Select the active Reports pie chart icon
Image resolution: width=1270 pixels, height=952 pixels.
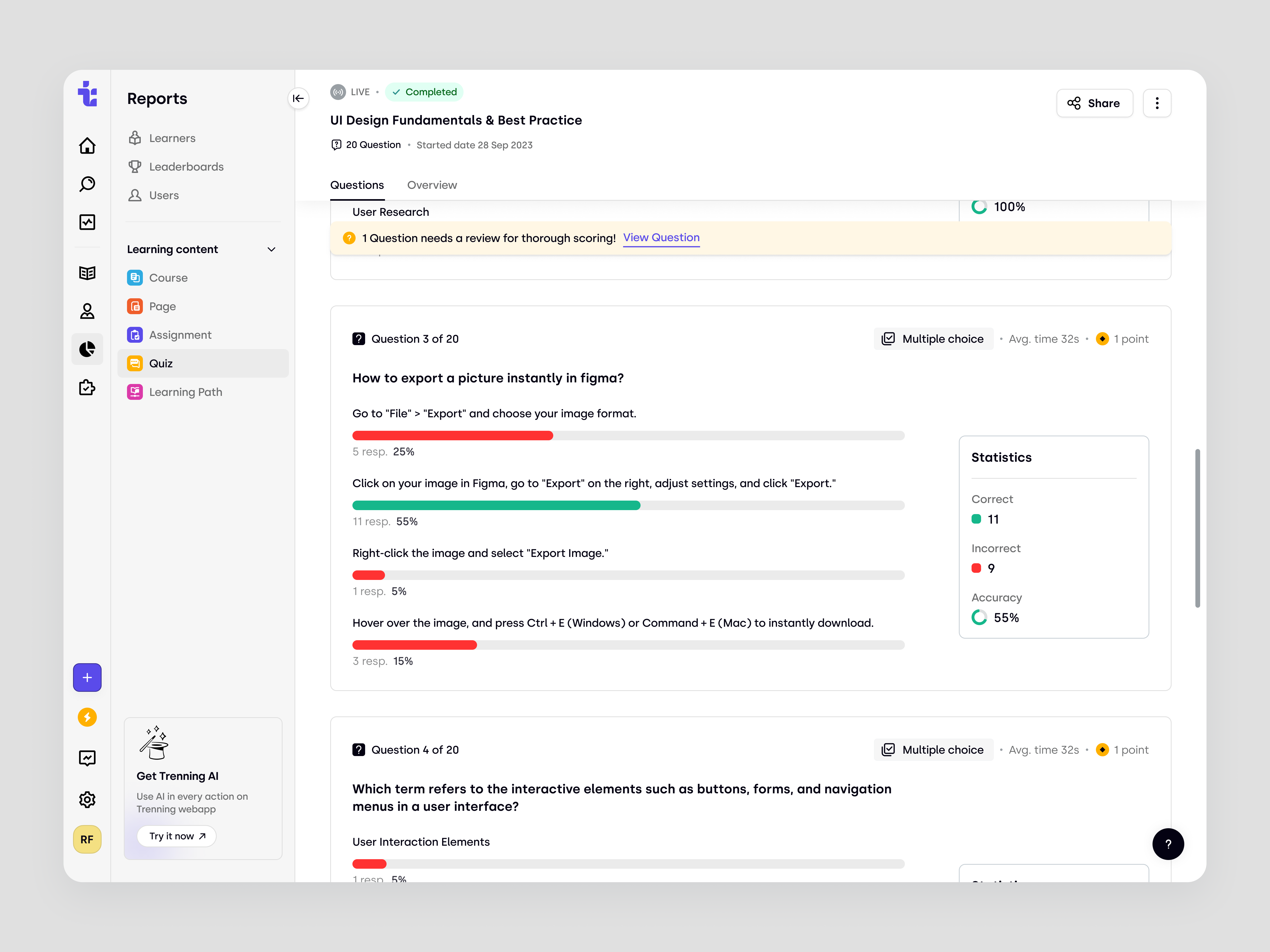(87, 349)
